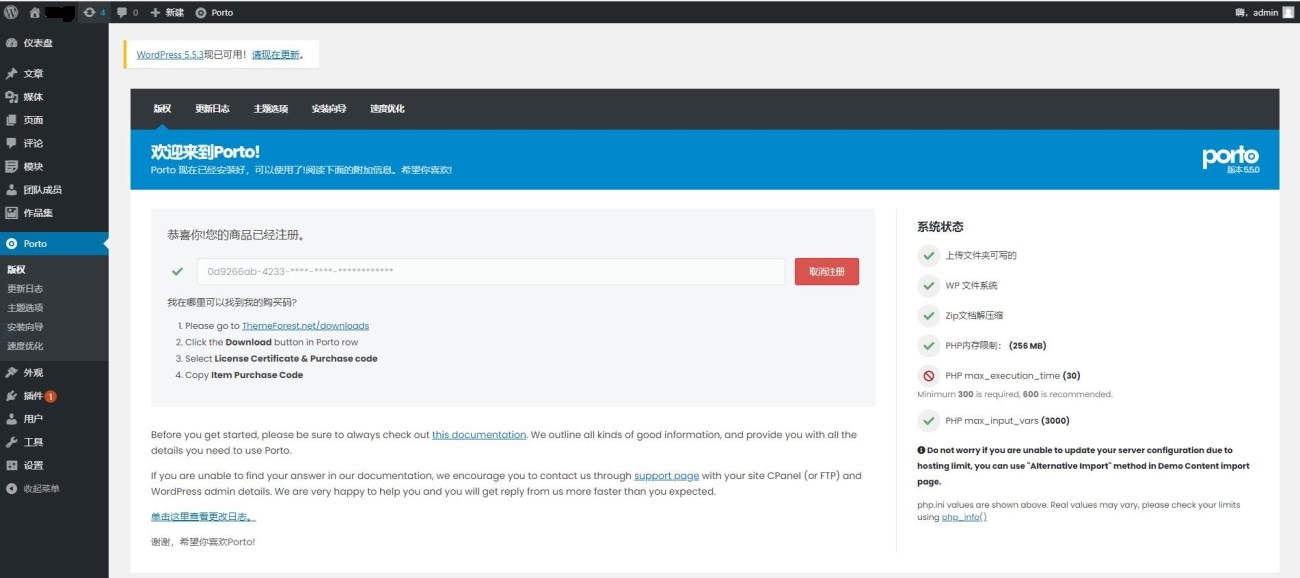Viewport: 1300px width, 578px height.
Task: Open the 'this documentation' link
Action: [x=479, y=435]
